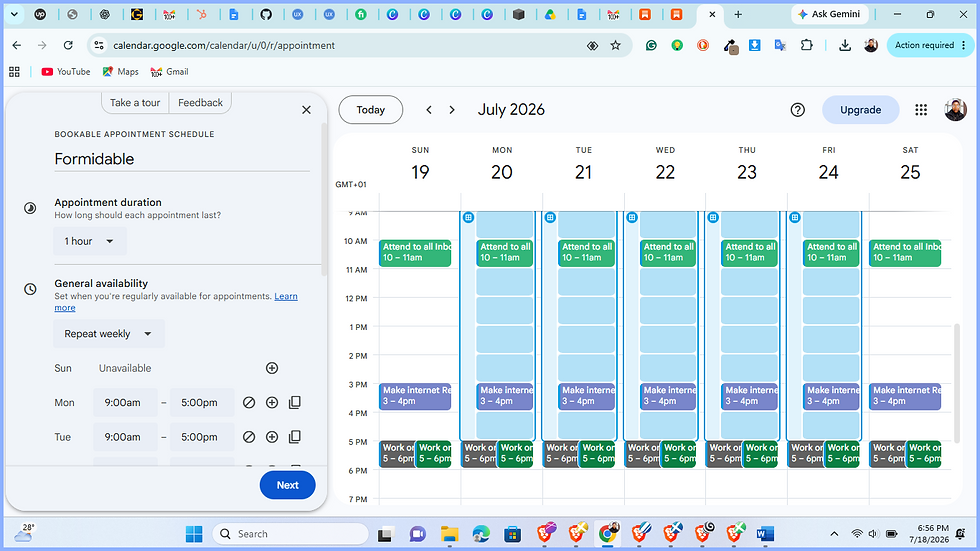Open Google account avatar in Calendar header
The height and width of the screenshot is (551, 980).
click(x=955, y=110)
